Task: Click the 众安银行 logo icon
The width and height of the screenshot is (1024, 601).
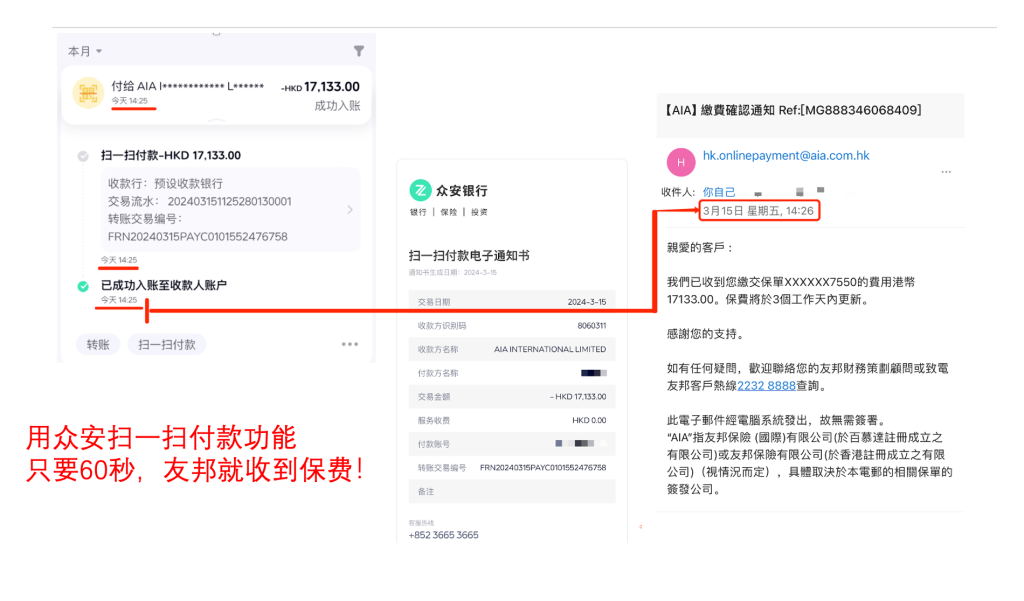Action: coord(420,190)
